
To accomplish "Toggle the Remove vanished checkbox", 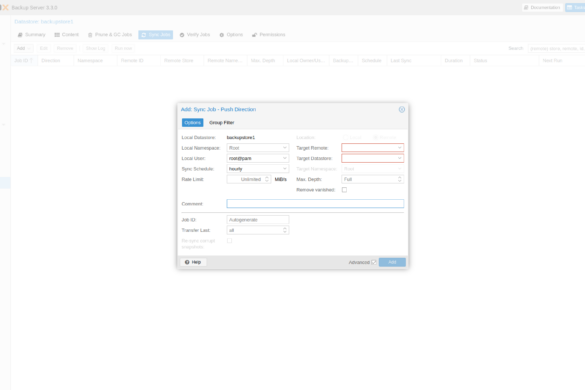I will [344, 190].
